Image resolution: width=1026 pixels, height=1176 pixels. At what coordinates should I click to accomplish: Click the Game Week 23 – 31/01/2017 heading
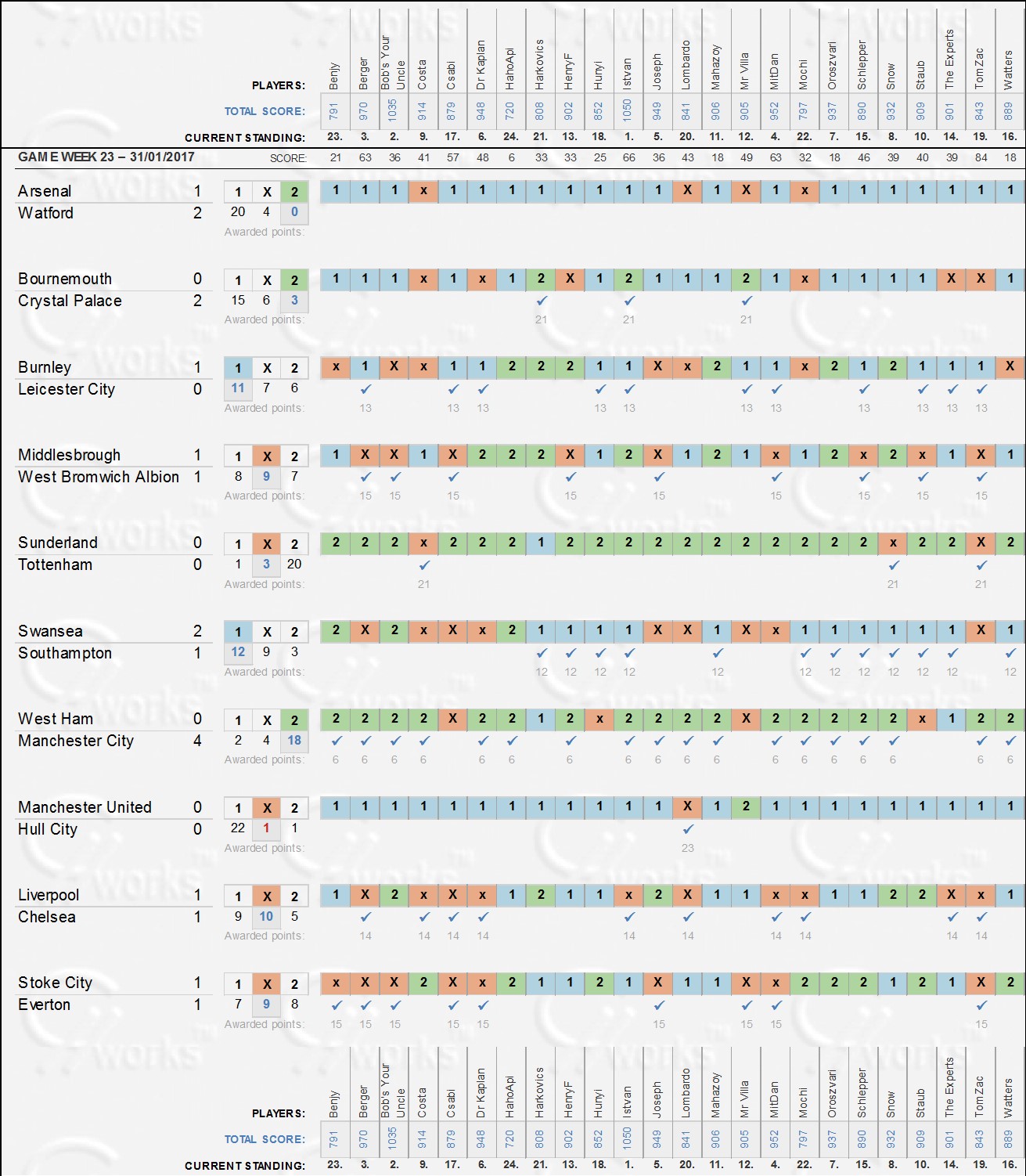(x=106, y=157)
